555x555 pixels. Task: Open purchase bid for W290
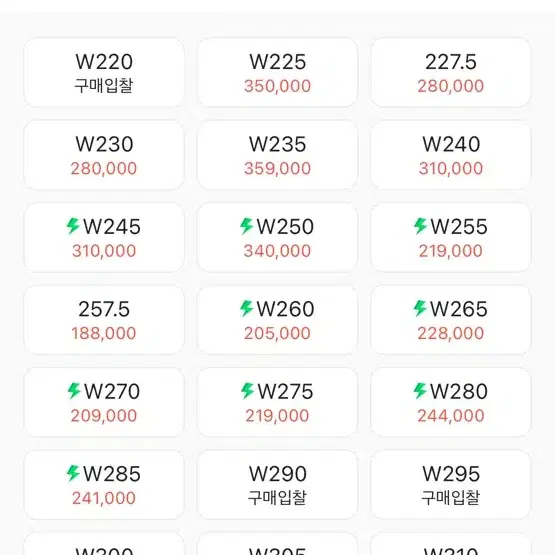pos(278,485)
